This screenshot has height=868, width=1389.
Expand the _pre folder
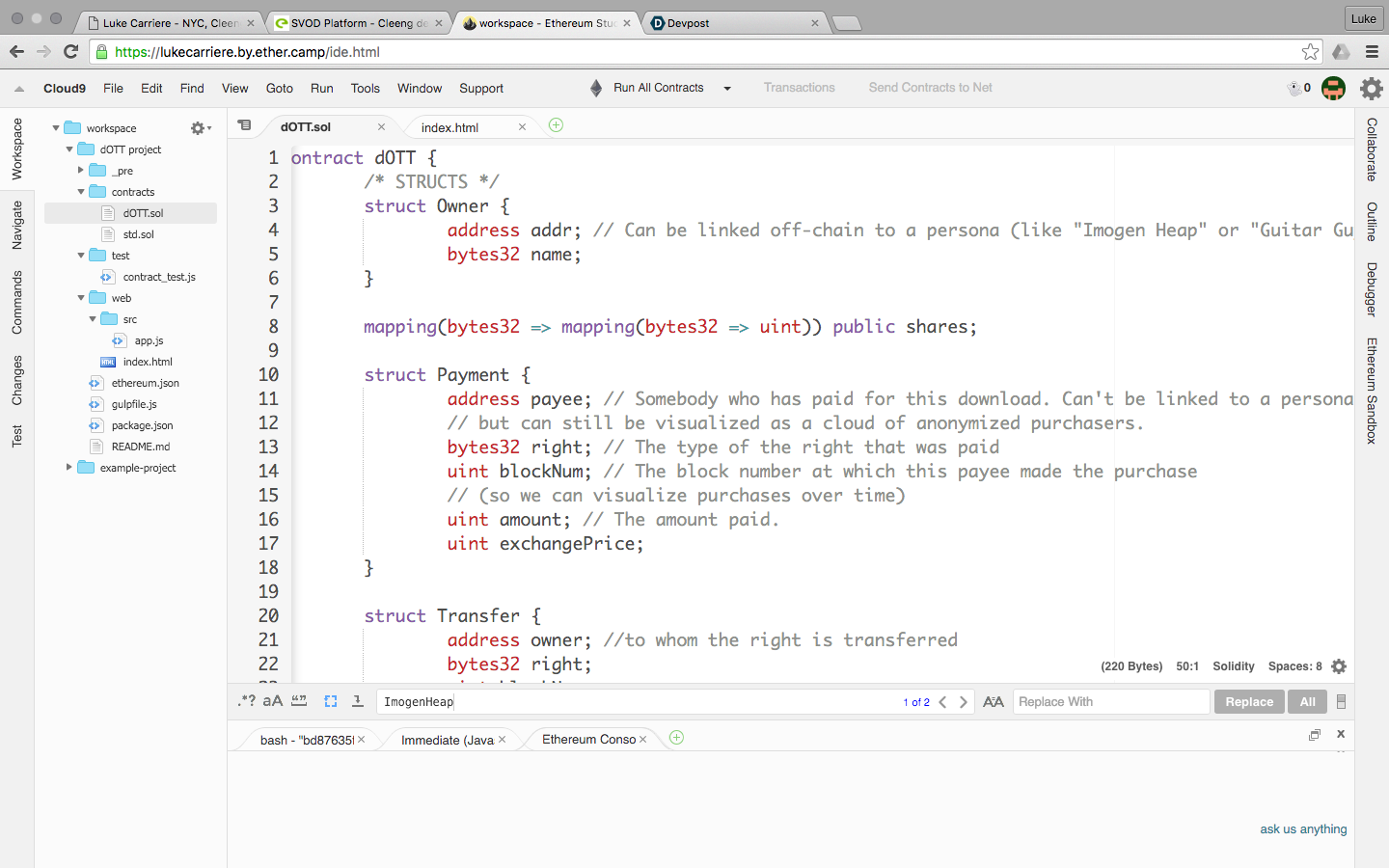click(x=81, y=171)
